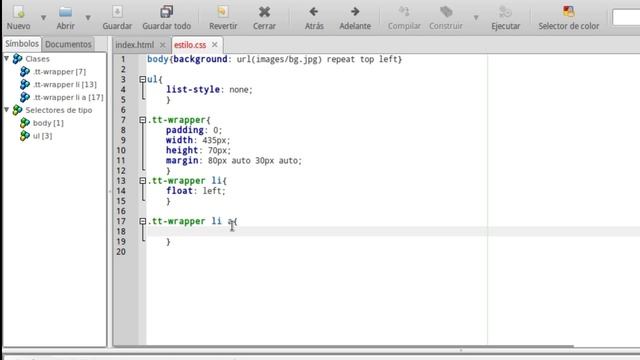Click the editor horizontal scrollbar
This screenshot has height=360, width=640.
(x=343, y=346)
